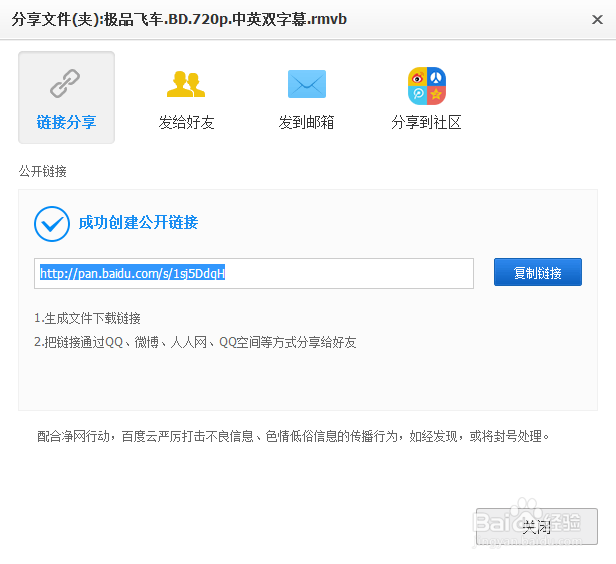Screen dimensions: 616x564
Task: Click the 成功创建公开链接 text
Action: pyautogui.click(x=138, y=222)
